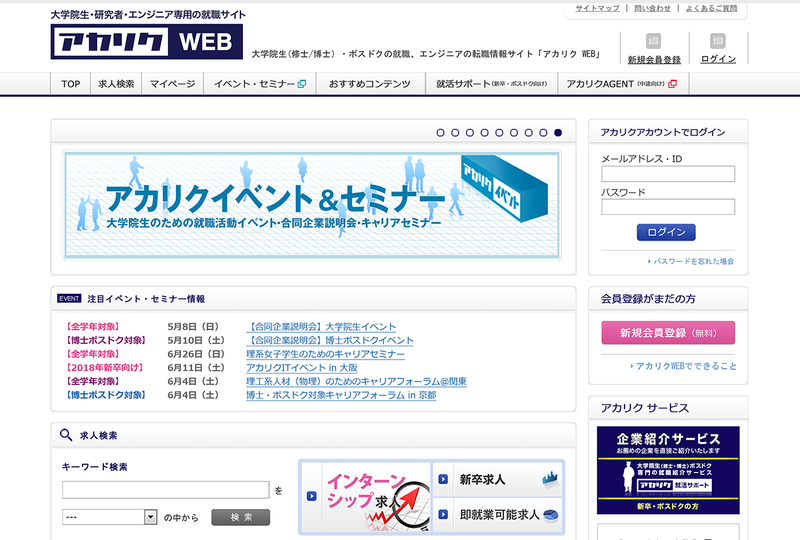Open the keyword category dropdown
Screen dimensions: 800x540
click(x=109, y=517)
